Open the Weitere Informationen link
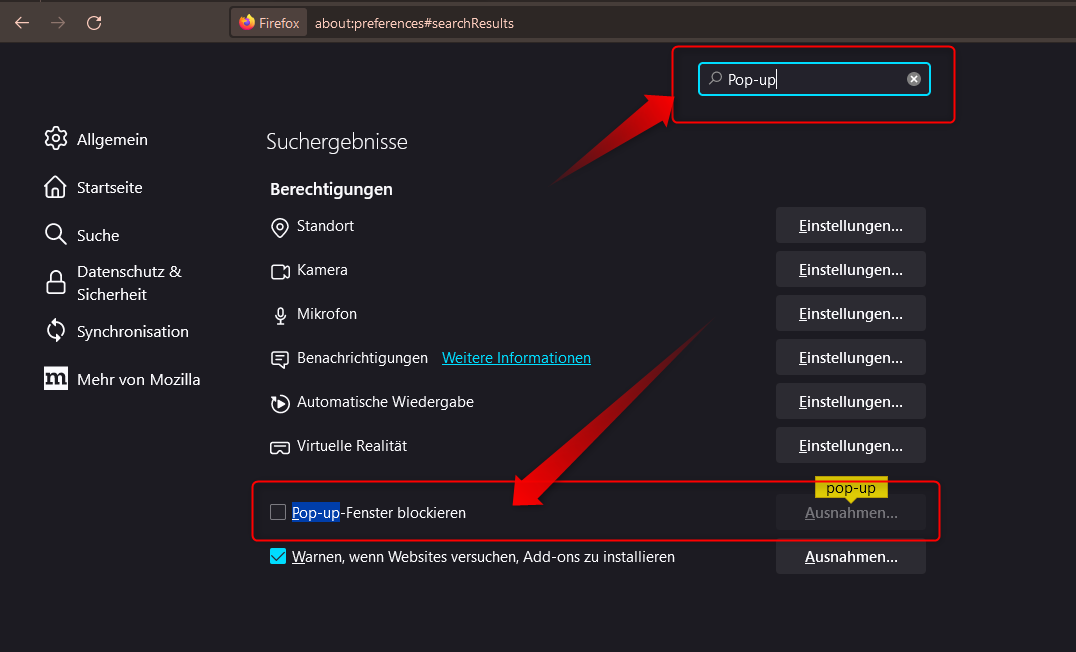Viewport: 1076px width, 652px height. pyautogui.click(x=516, y=358)
